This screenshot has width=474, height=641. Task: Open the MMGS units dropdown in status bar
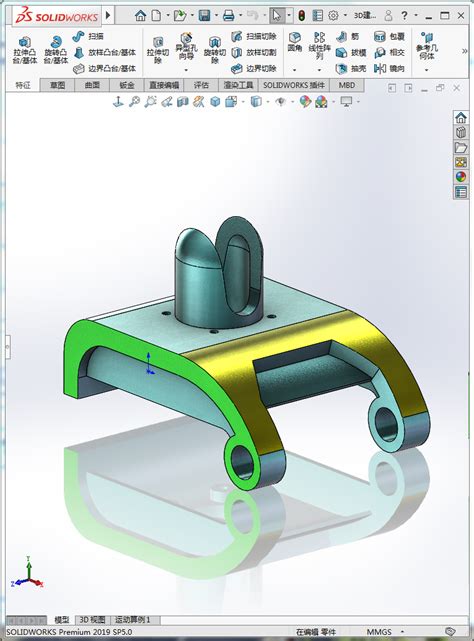pos(402,632)
